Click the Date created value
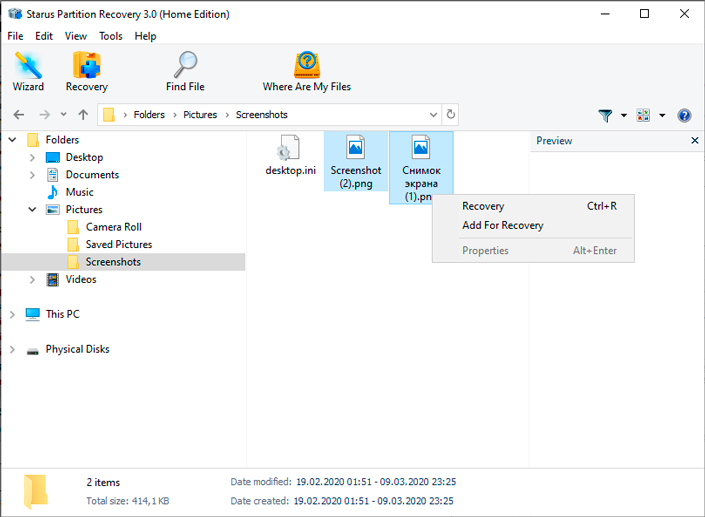 tap(374, 501)
